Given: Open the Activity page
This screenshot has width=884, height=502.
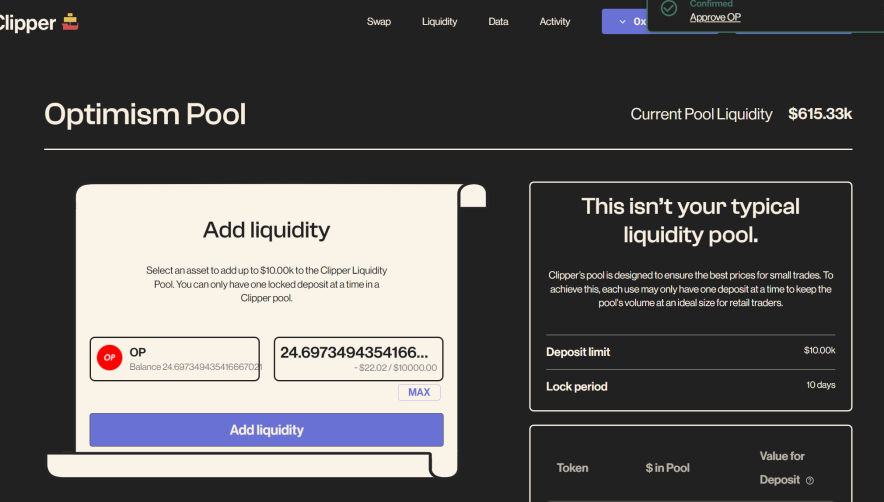Looking at the screenshot, I should click(555, 21).
